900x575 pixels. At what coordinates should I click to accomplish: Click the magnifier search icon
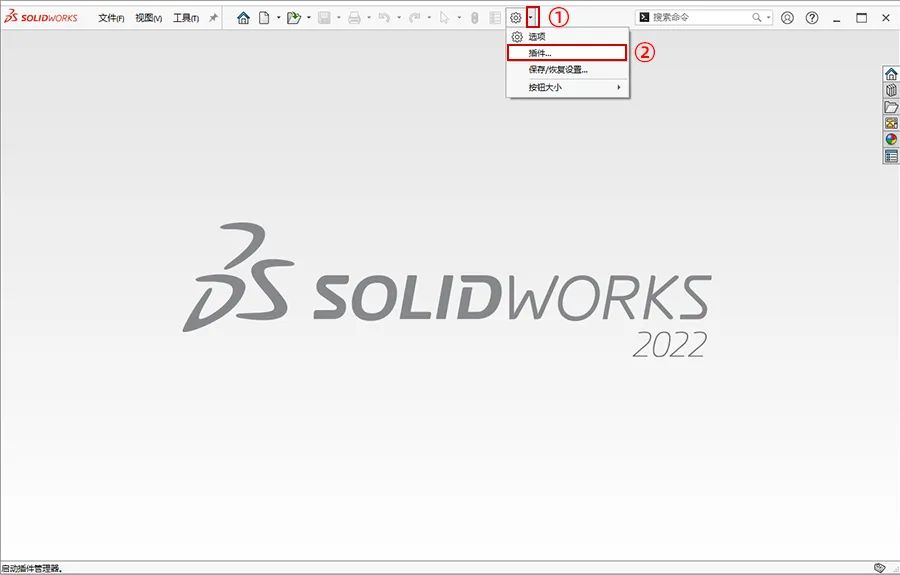(757, 18)
